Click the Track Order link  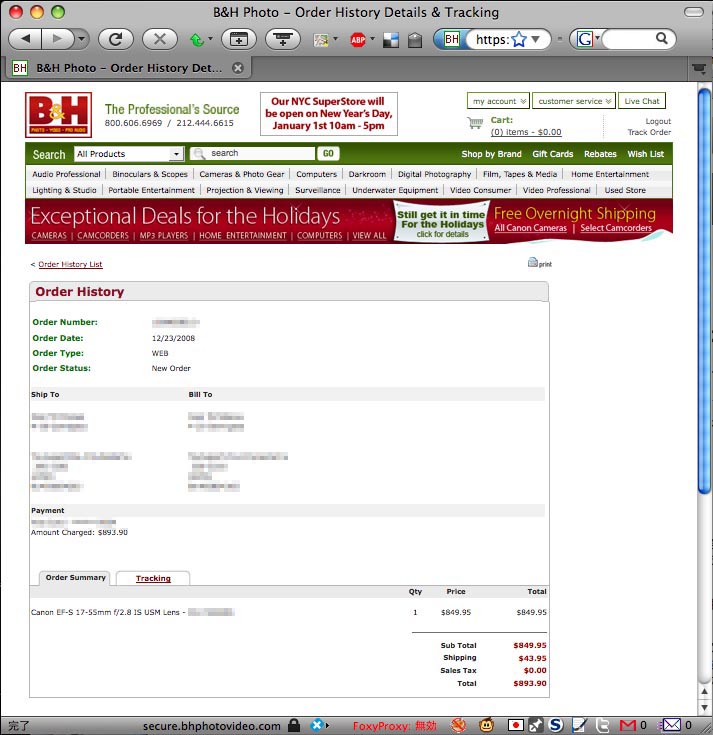tap(649, 132)
